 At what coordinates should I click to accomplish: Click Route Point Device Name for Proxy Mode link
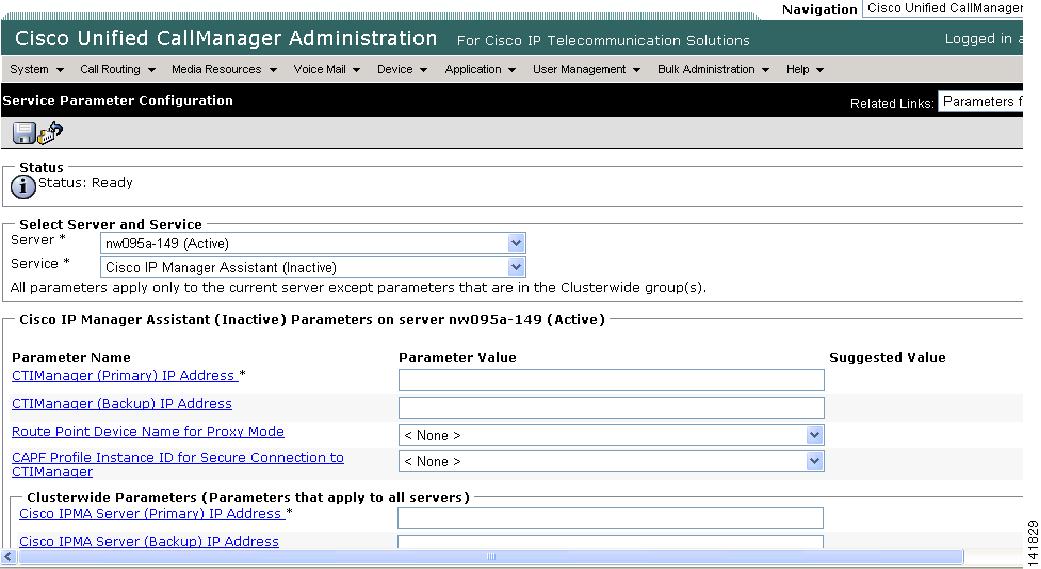148,432
